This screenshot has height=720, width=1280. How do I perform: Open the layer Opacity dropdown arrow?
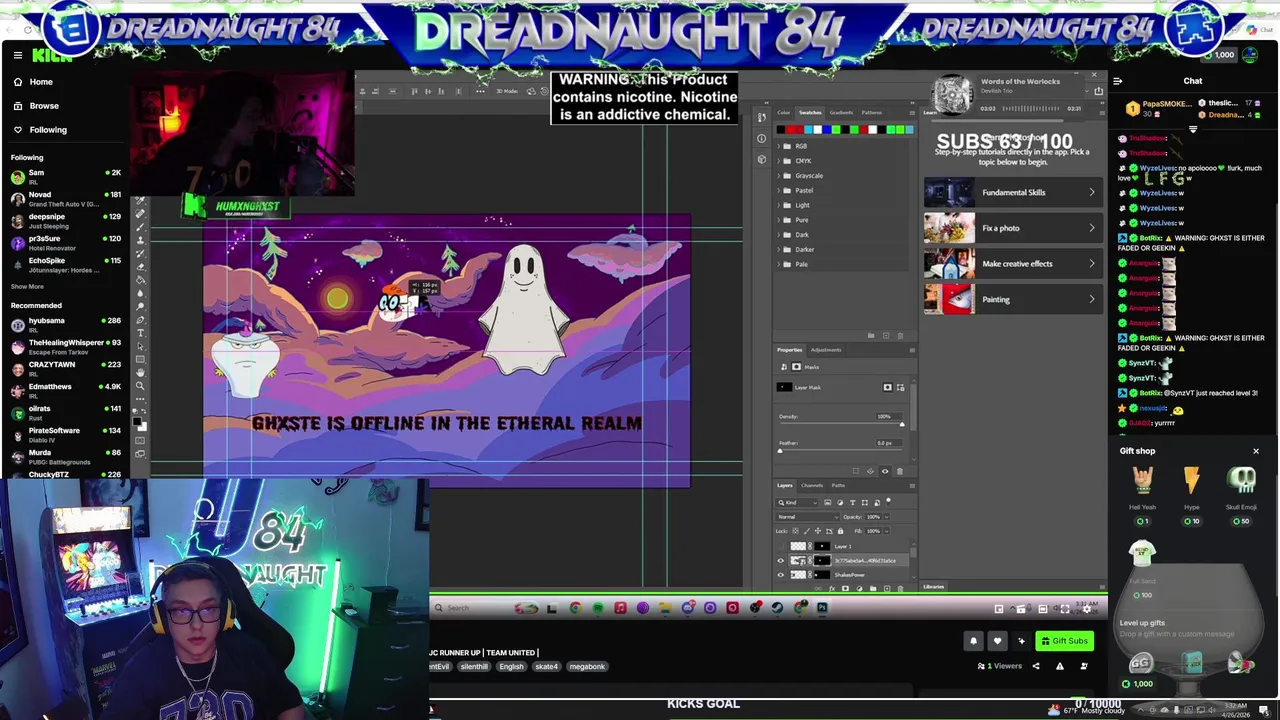887,517
